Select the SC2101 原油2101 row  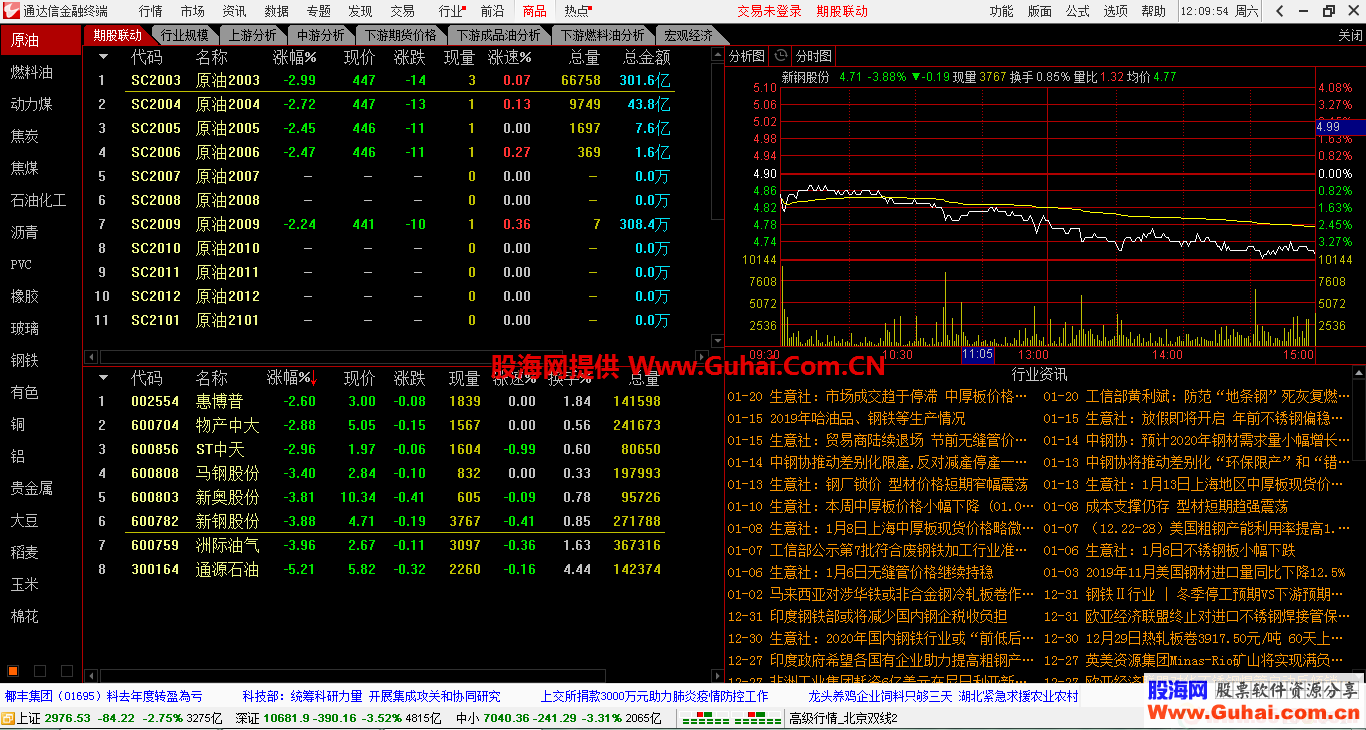(x=385, y=320)
